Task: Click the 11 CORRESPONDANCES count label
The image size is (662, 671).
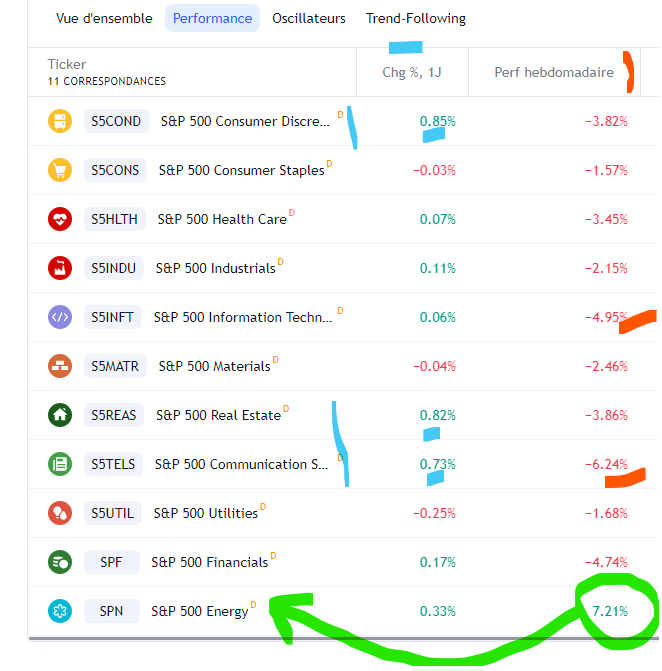Action: click(107, 81)
